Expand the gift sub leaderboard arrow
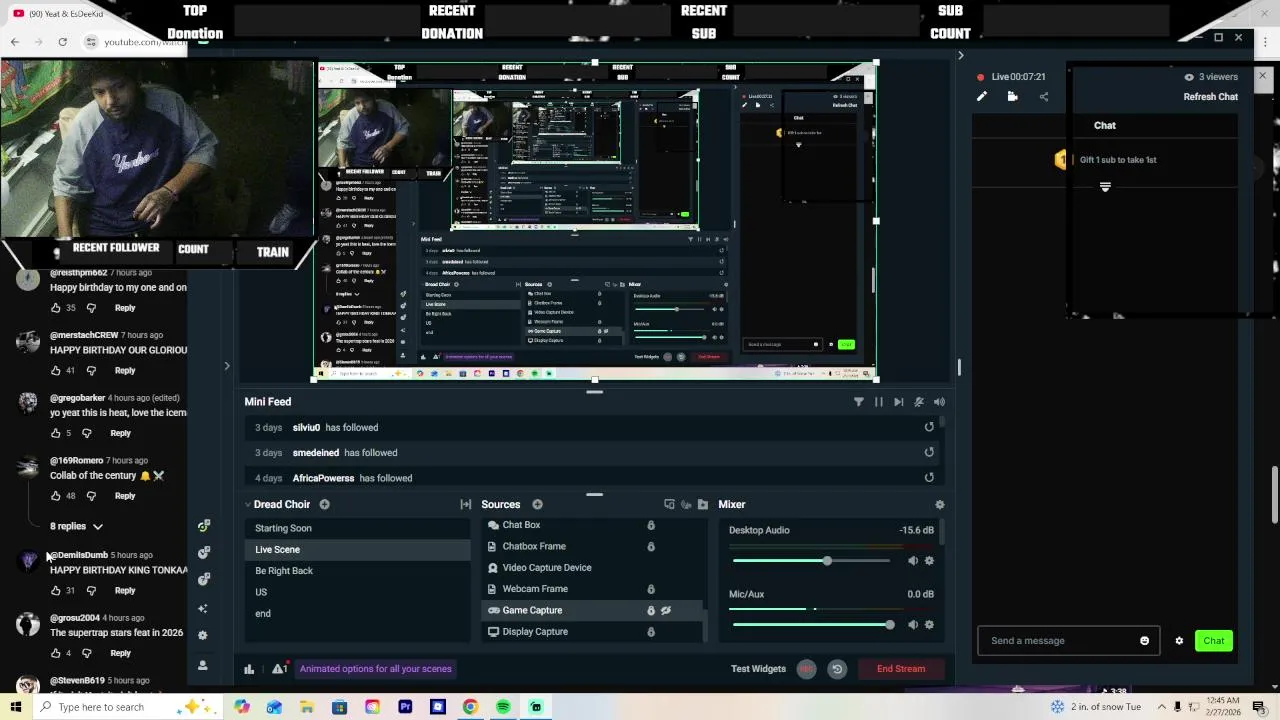 (1105, 187)
